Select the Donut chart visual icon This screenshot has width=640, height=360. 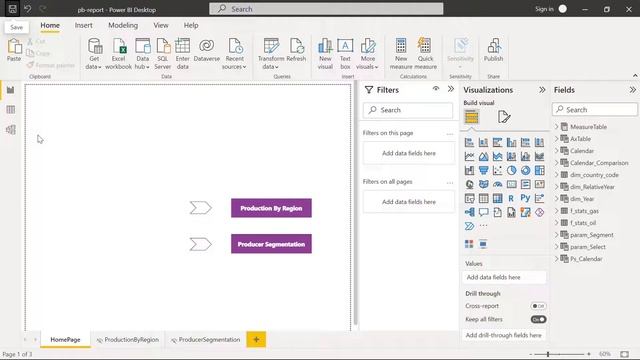tap(525, 170)
